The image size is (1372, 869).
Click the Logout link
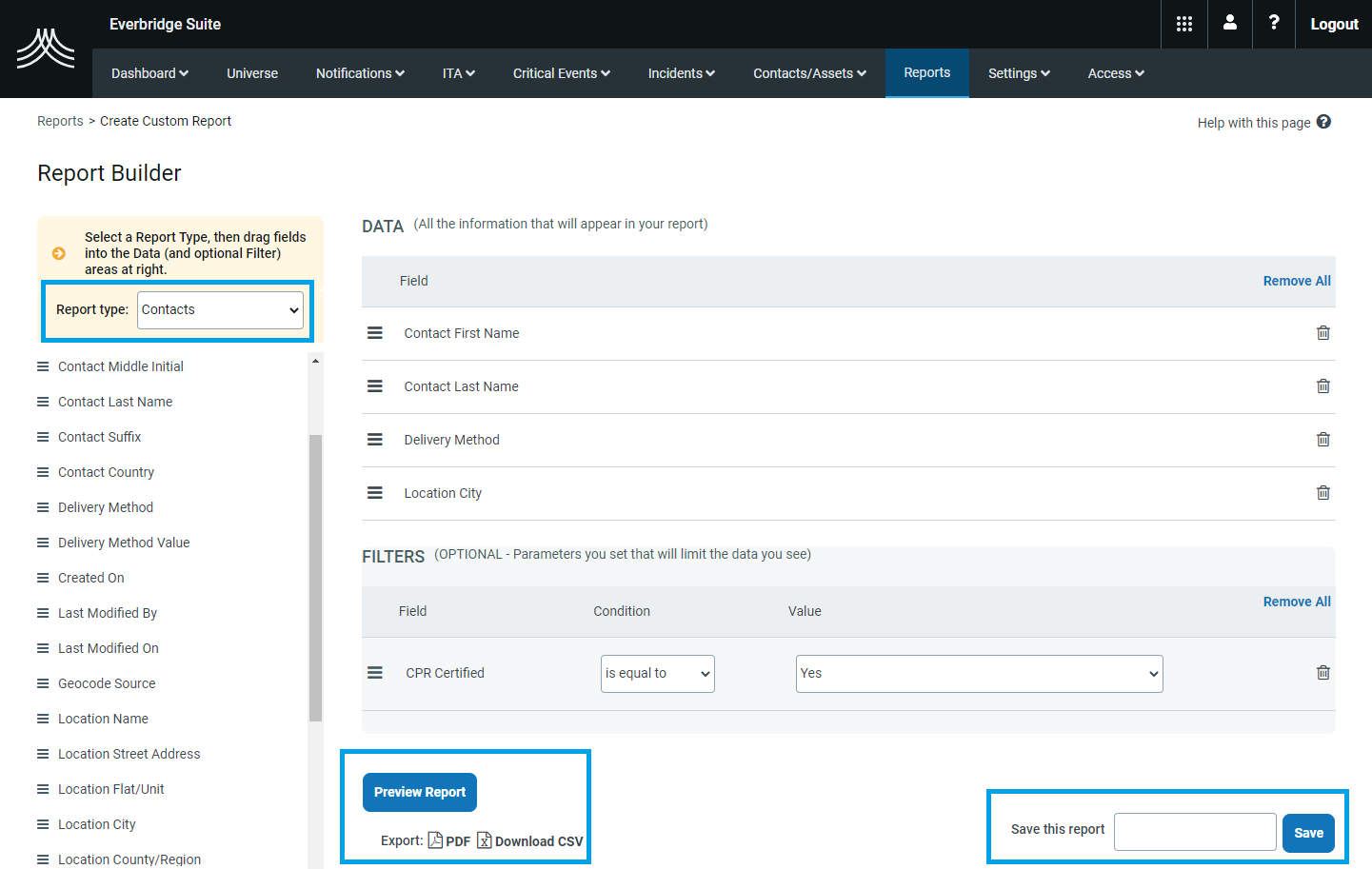pyautogui.click(x=1334, y=24)
